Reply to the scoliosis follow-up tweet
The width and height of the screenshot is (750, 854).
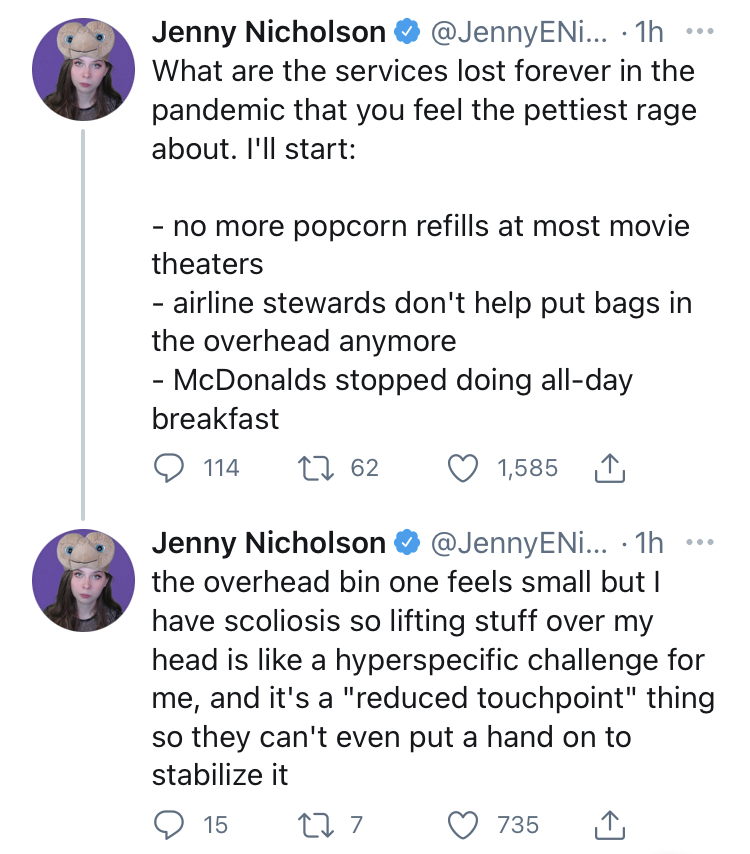tap(168, 825)
